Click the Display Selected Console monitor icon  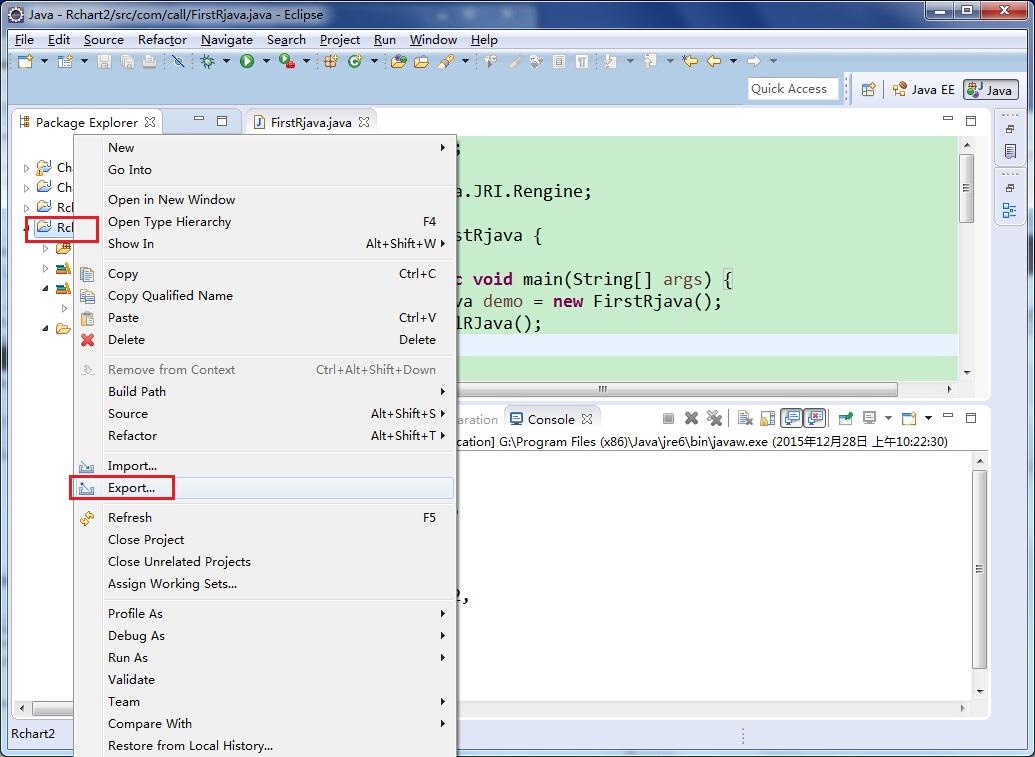tap(869, 418)
